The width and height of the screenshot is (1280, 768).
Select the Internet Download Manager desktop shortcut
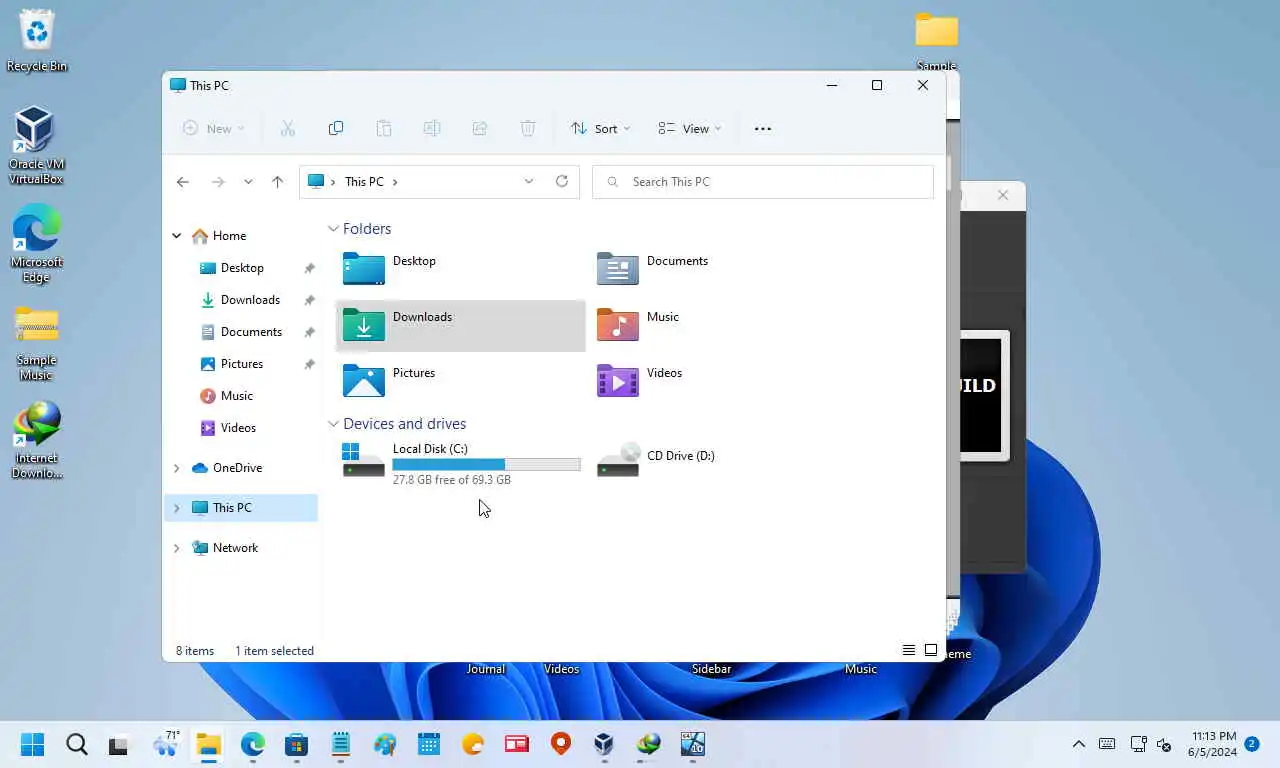pos(37,440)
